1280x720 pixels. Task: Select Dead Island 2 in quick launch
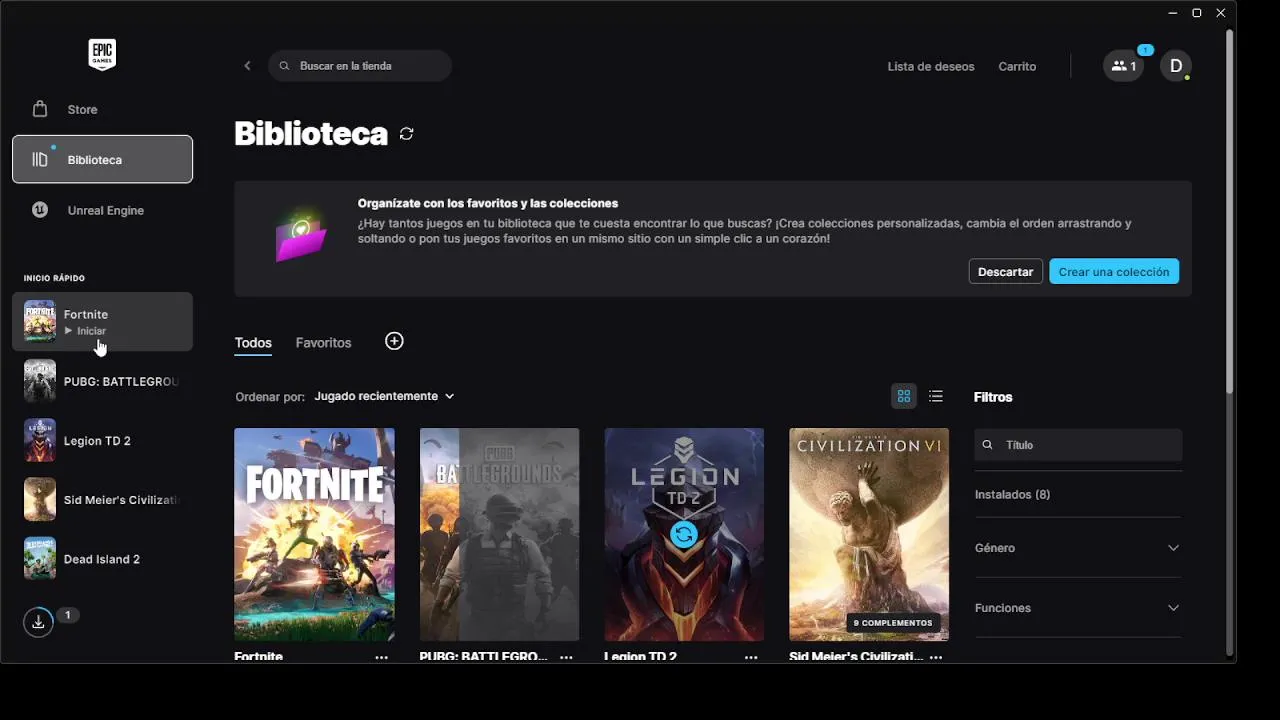(102, 558)
